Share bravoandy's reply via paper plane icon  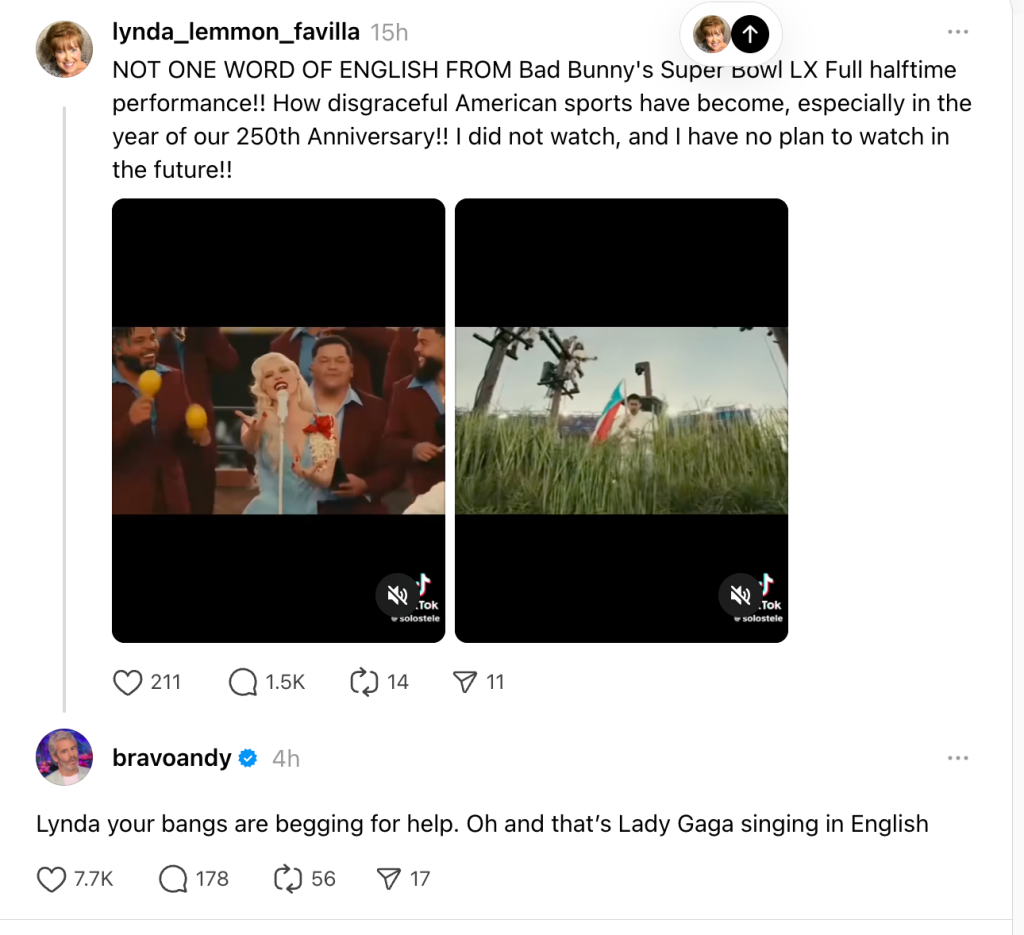389,879
